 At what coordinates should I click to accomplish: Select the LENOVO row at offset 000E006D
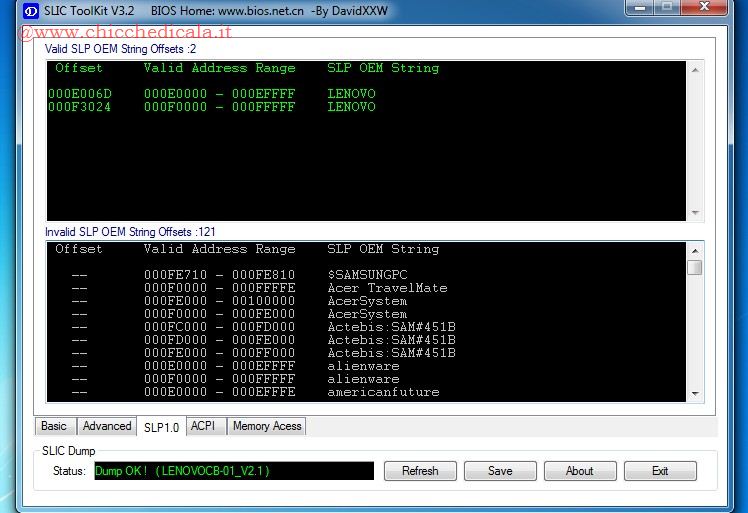click(212, 94)
